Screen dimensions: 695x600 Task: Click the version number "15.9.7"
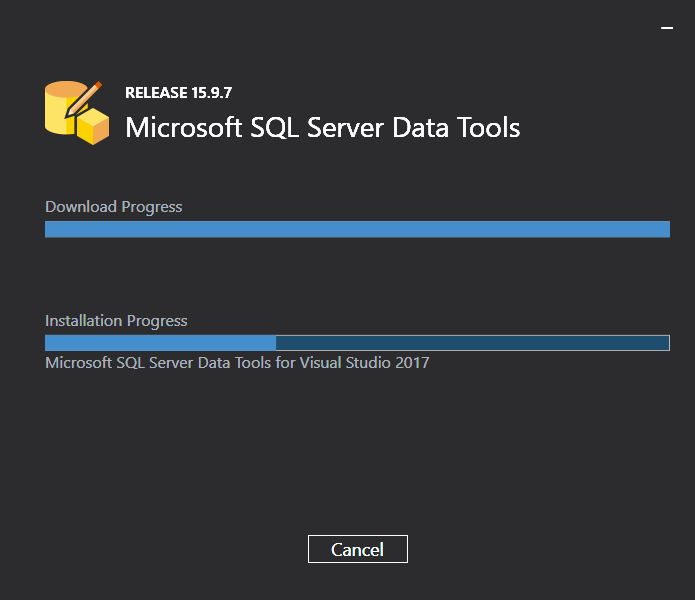click(211, 93)
